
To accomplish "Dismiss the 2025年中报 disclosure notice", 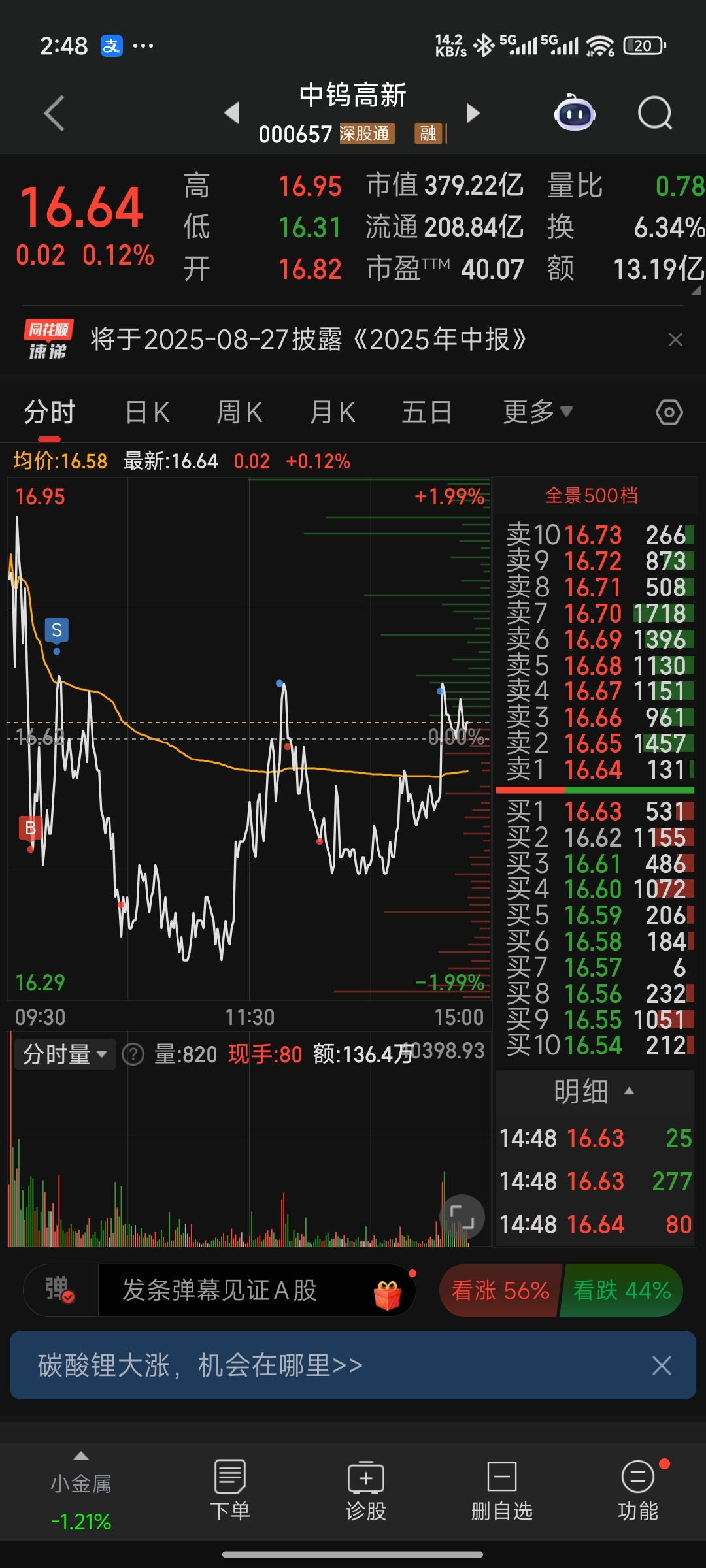I will (x=675, y=340).
